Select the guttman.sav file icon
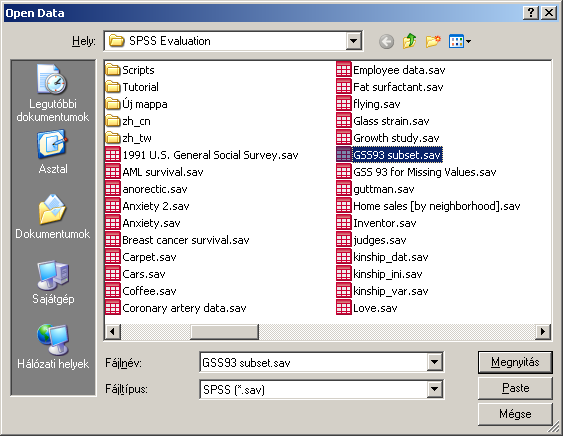This screenshot has height=436, width=563. [344, 189]
